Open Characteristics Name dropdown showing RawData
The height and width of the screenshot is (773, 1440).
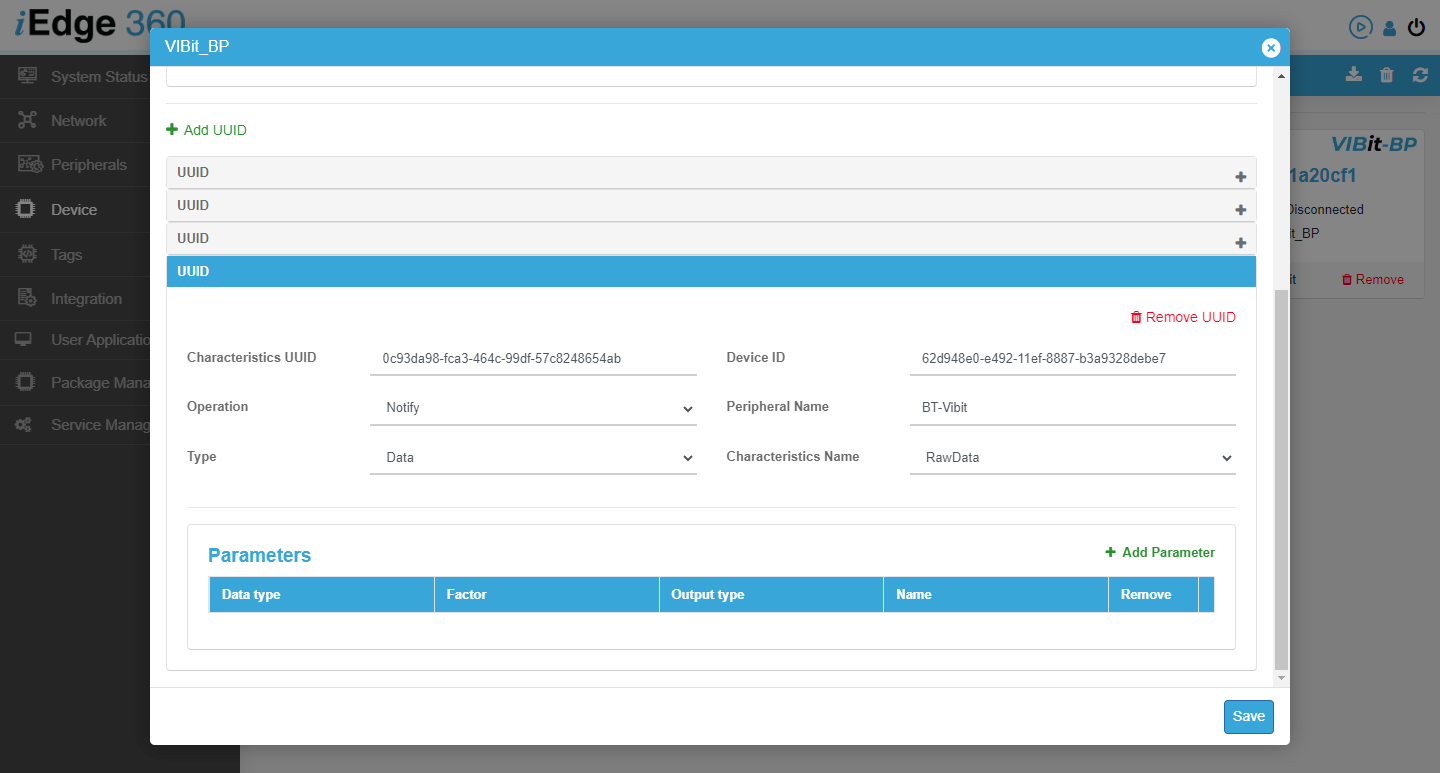(x=1072, y=458)
